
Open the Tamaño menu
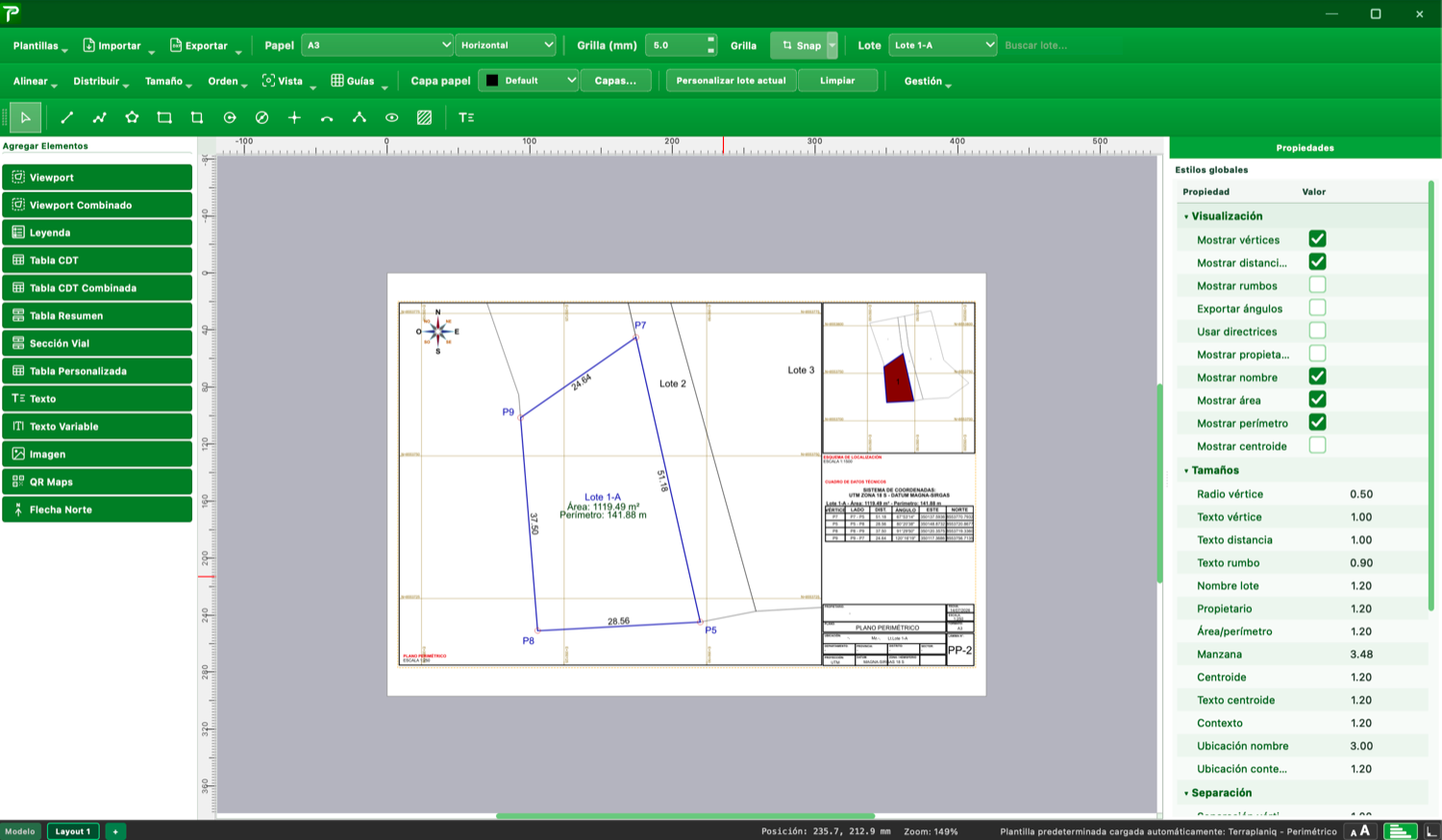tap(168, 81)
